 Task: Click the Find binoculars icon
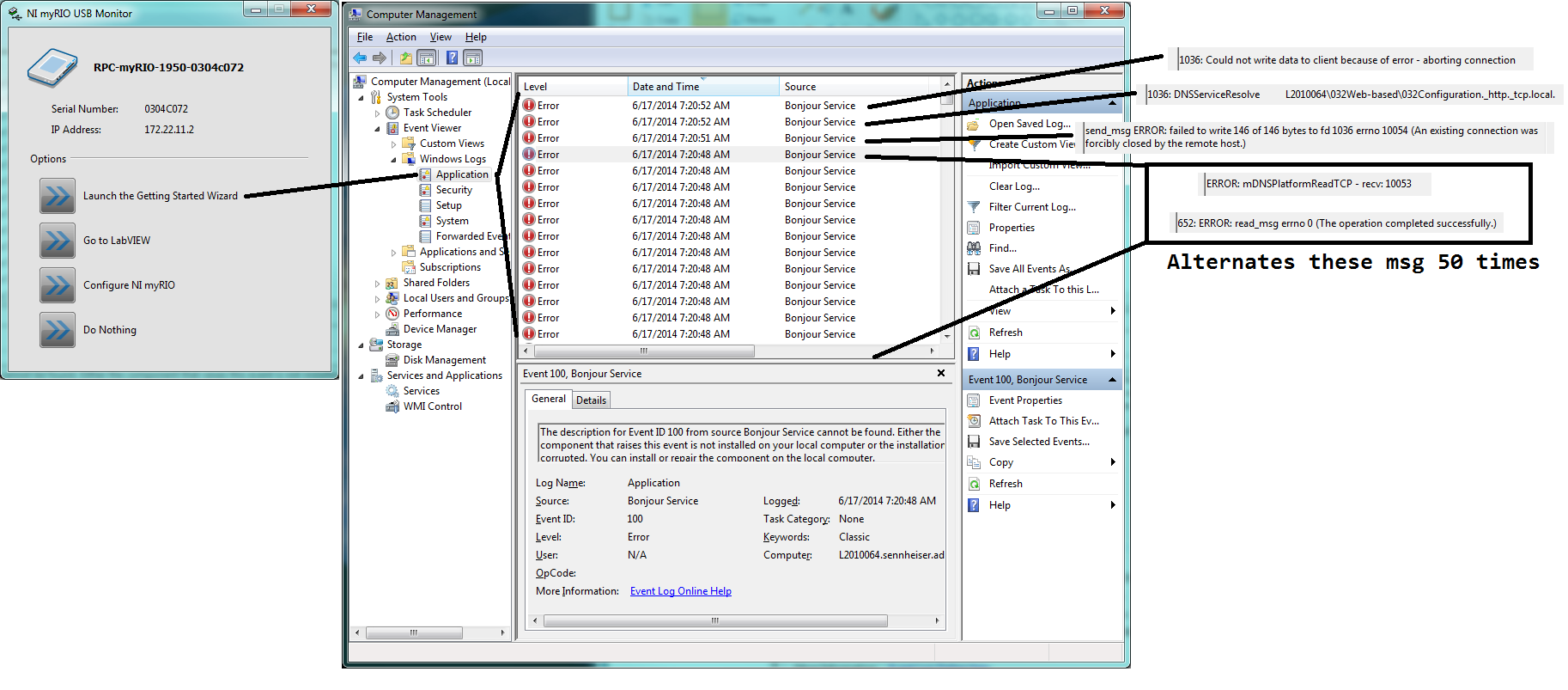(974, 248)
